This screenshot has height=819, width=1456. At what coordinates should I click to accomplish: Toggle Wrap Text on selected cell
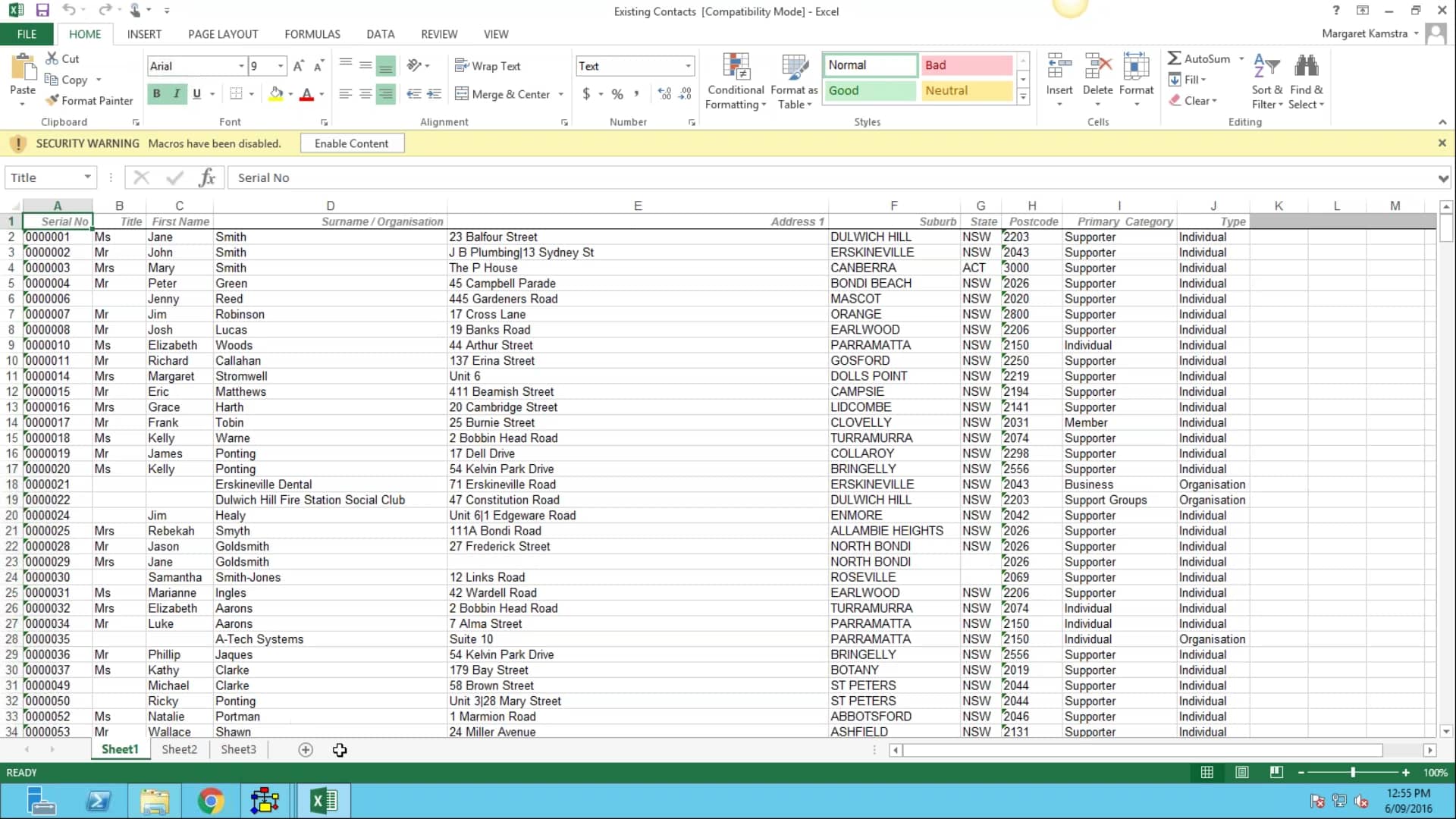click(x=487, y=66)
